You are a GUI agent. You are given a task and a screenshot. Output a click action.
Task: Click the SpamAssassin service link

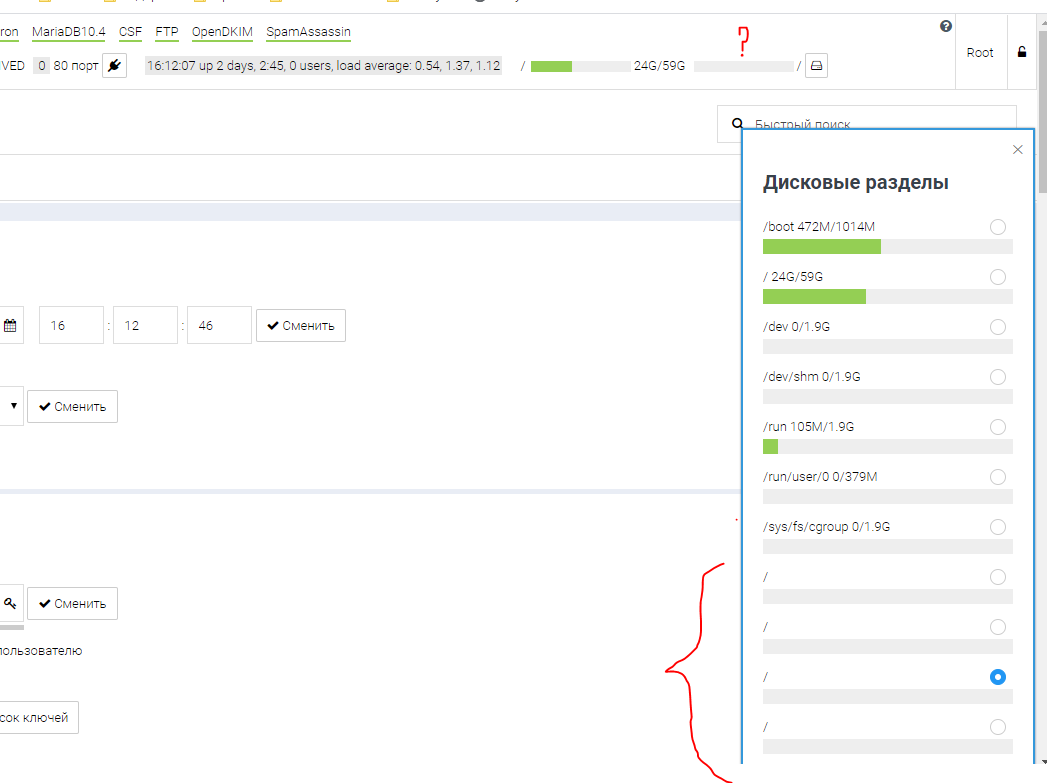(308, 32)
